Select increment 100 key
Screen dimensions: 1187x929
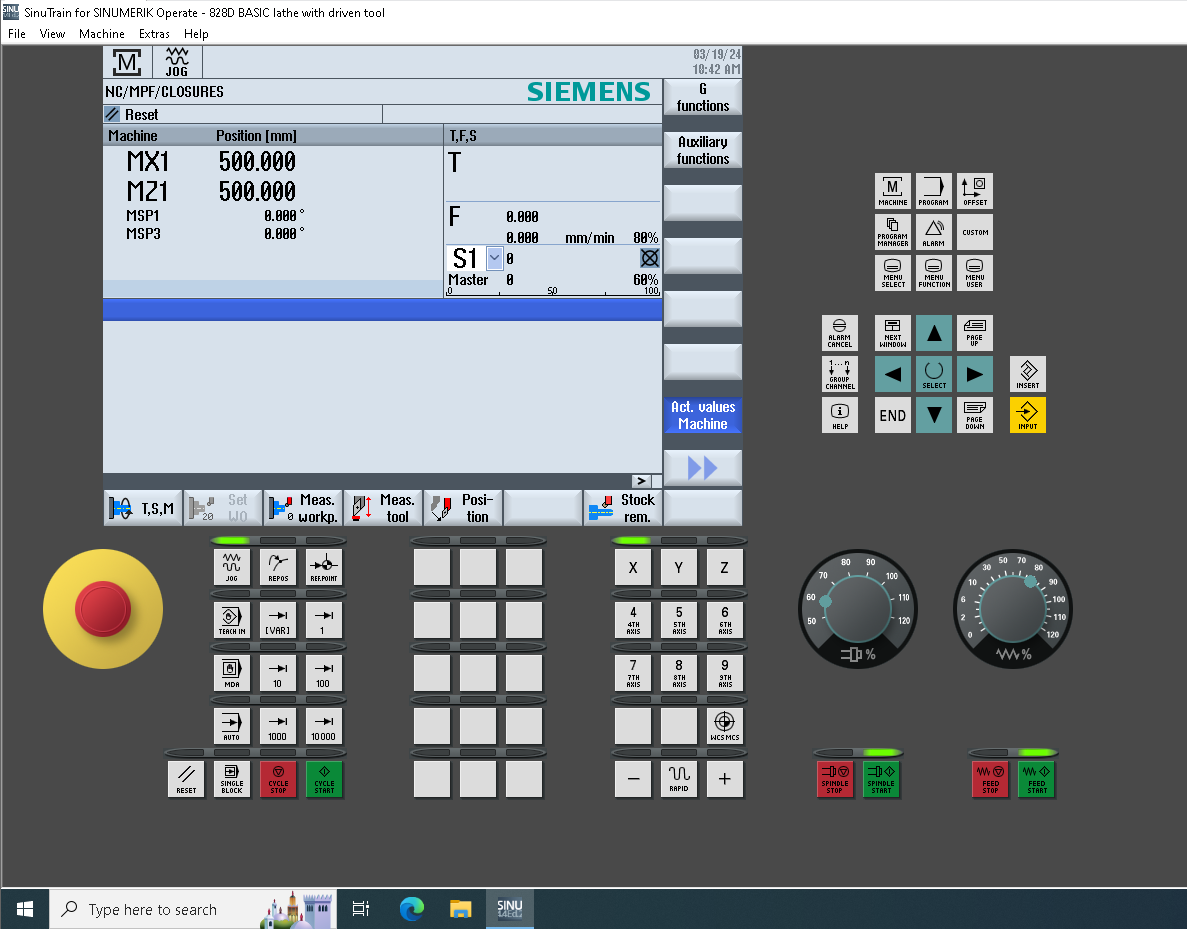(324, 672)
